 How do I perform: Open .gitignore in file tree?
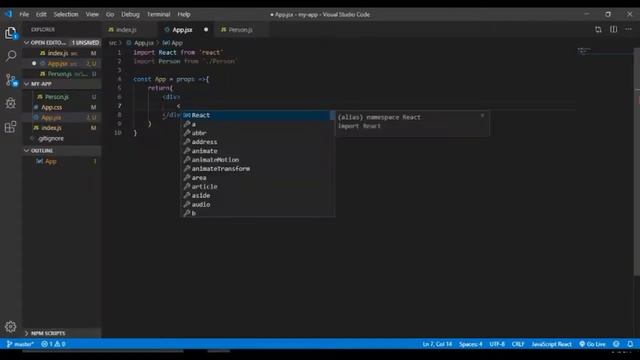tap(61, 138)
